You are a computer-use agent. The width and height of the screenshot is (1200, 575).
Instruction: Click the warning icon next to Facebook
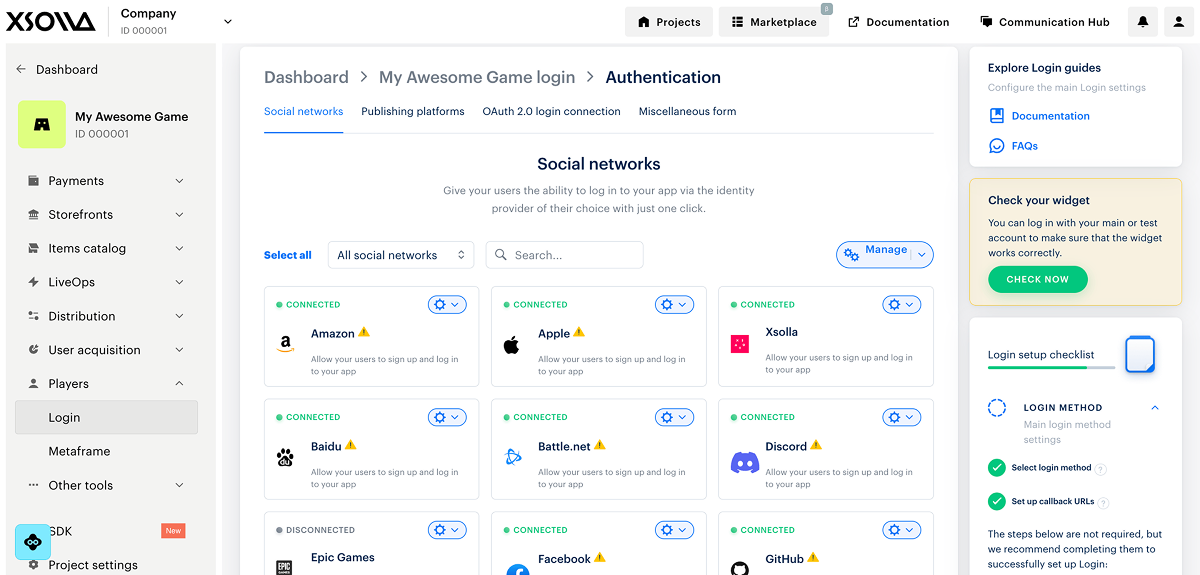tap(600, 558)
